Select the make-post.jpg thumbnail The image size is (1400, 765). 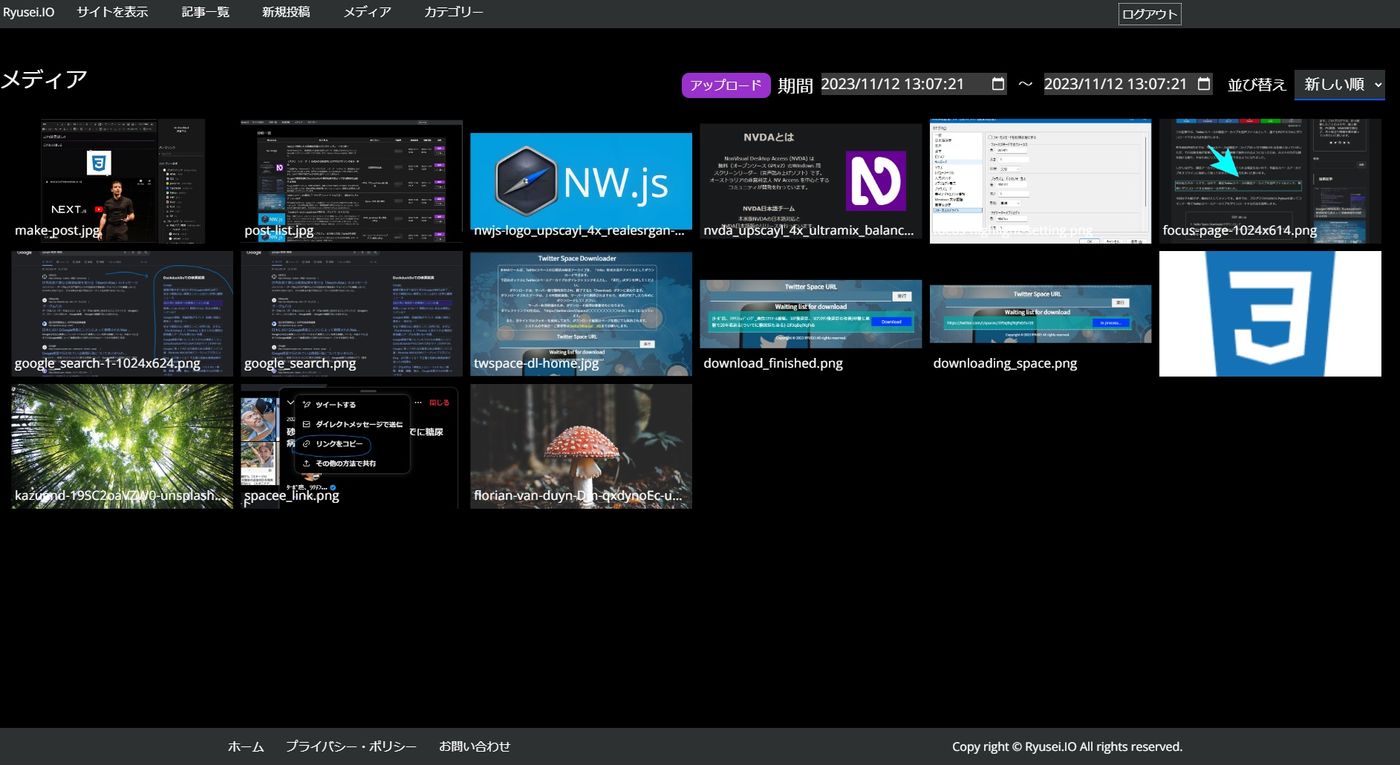point(122,181)
